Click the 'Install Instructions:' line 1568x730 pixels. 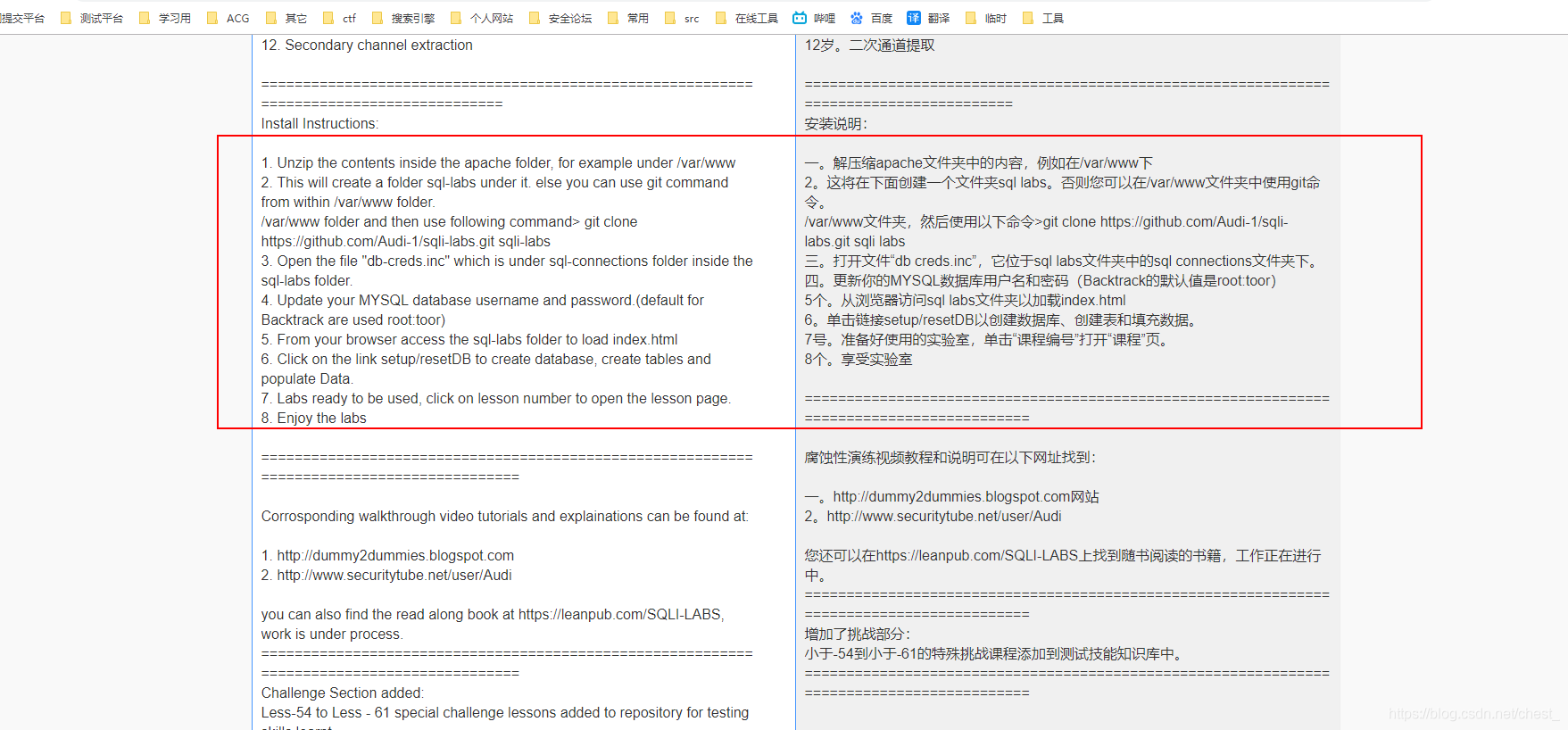[319, 123]
